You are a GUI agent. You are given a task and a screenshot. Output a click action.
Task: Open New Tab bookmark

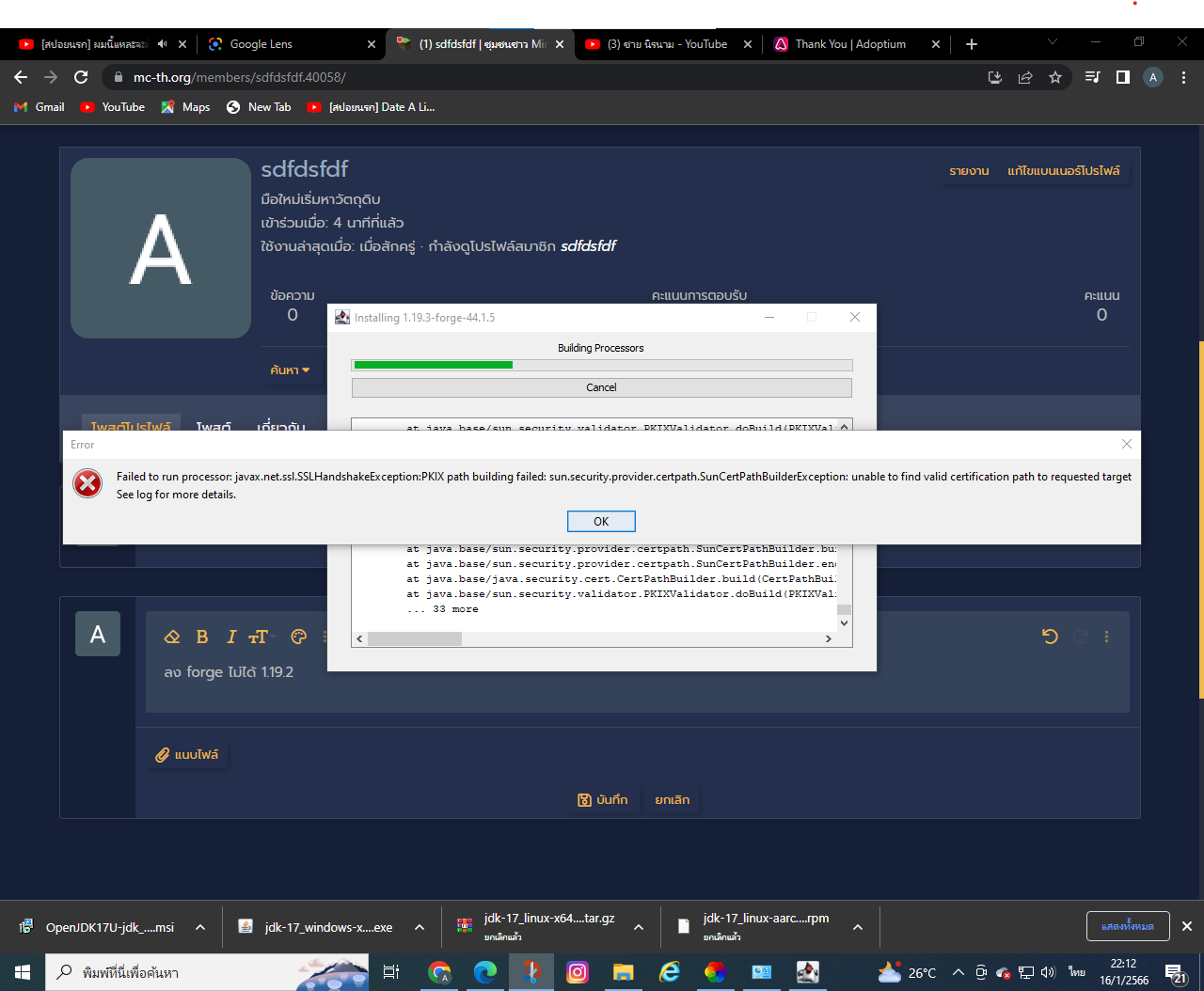tap(259, 107)
